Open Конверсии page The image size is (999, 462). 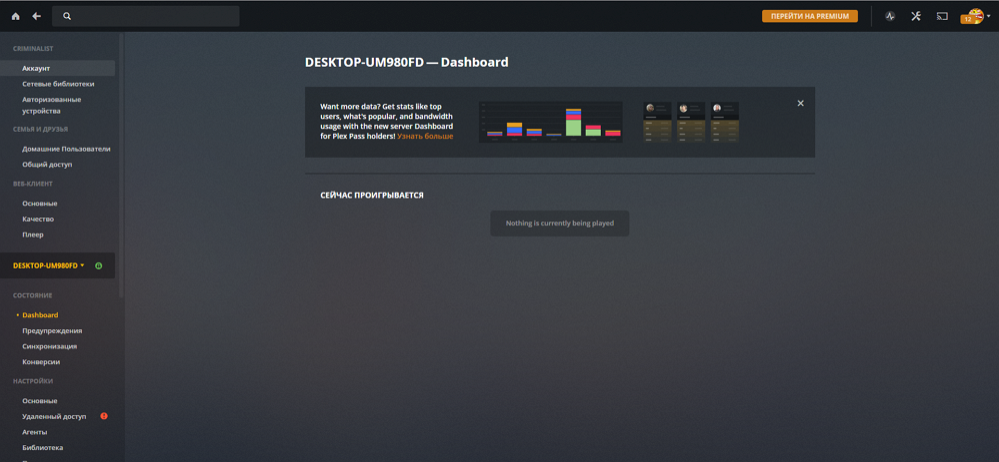[41, 361]
